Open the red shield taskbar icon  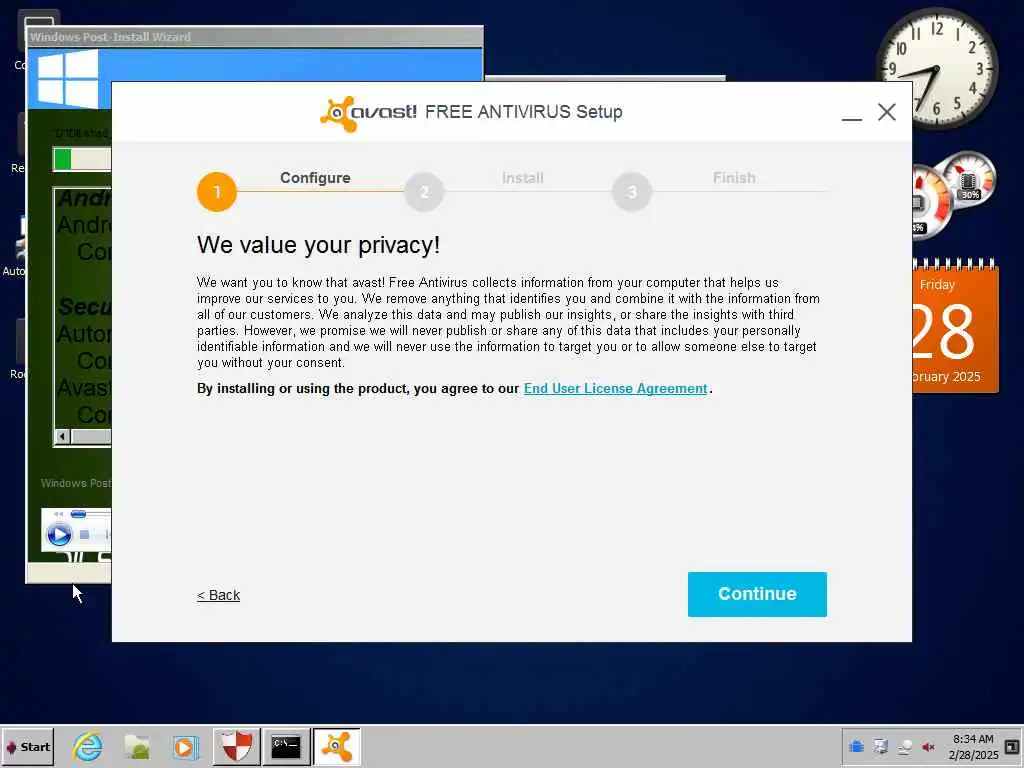coord(236,746)
